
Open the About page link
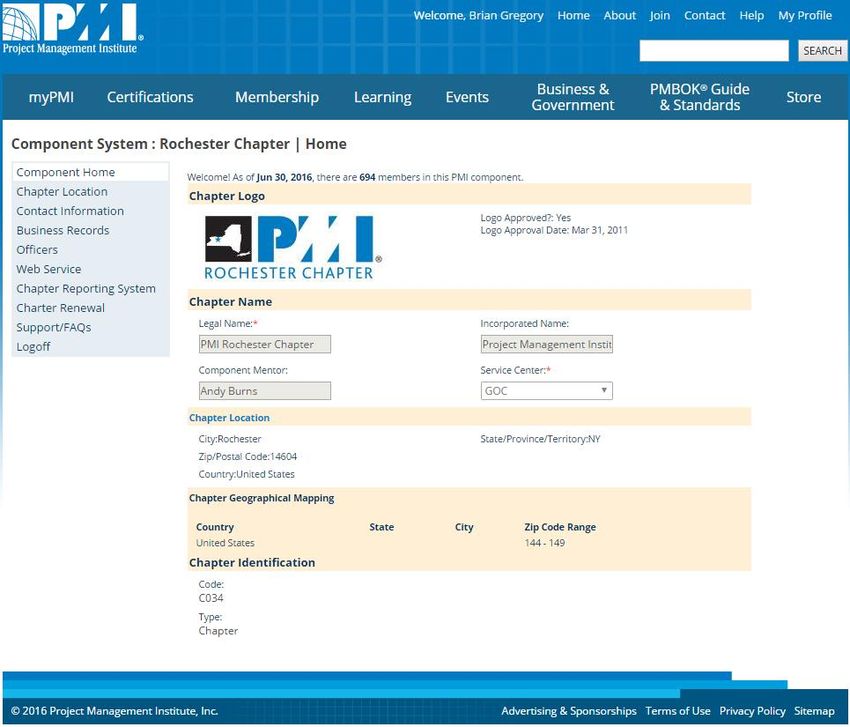(620, 15)
